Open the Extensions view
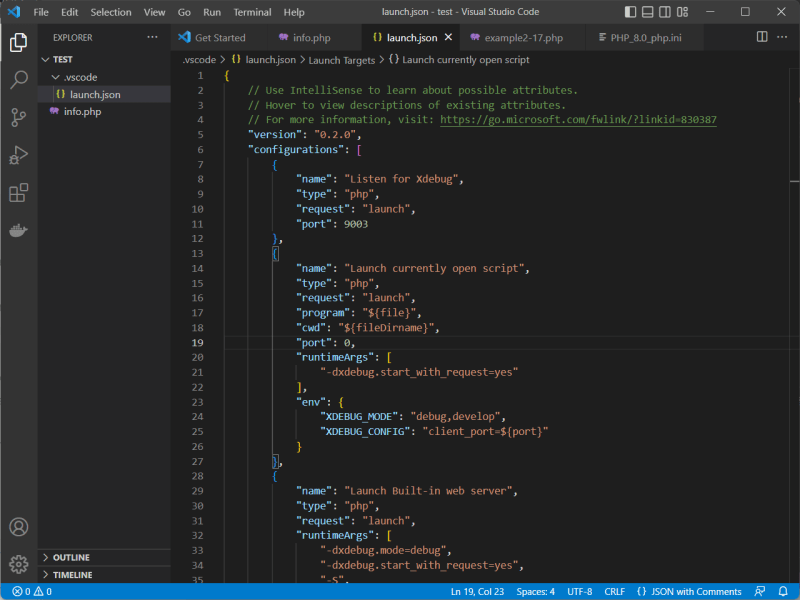The image size is (800, 600). [18, 193]
